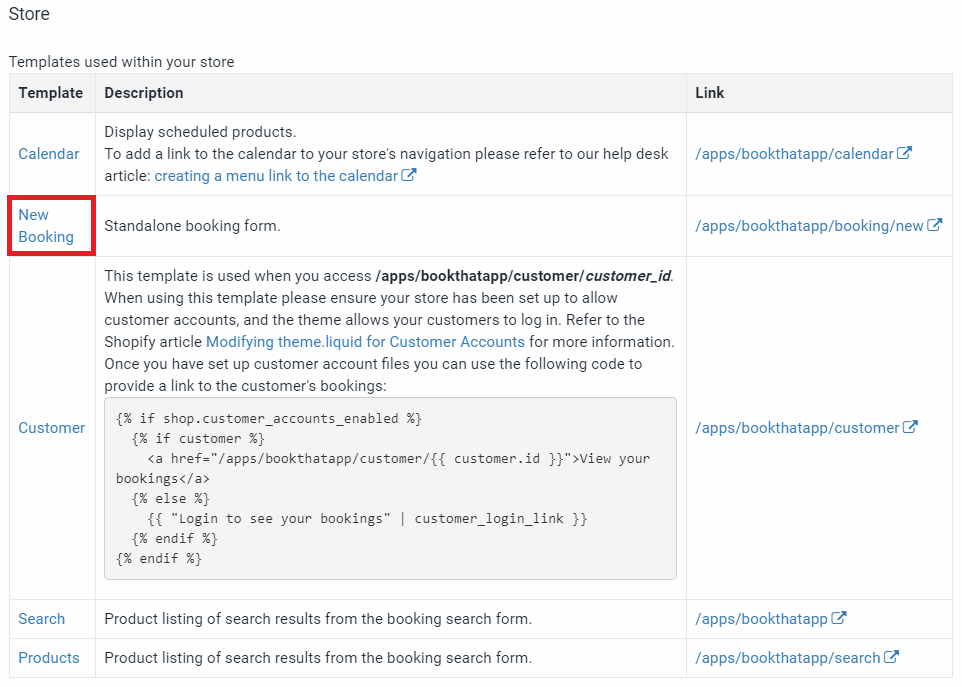The height and width of the screenshot is (687, 962).
Task: Click external-link icon after calendar help article
Action: click(x=409, y=175)
